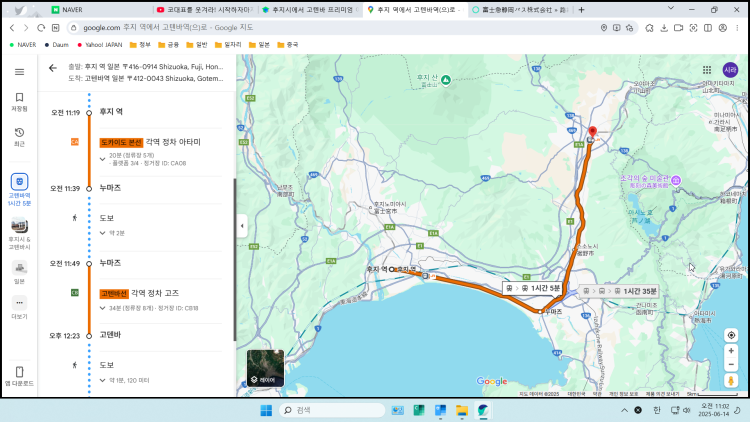Click the 조각의 숲 미술관 museum marker
This screenshot has height=422, width=750.
pos(676,180)
